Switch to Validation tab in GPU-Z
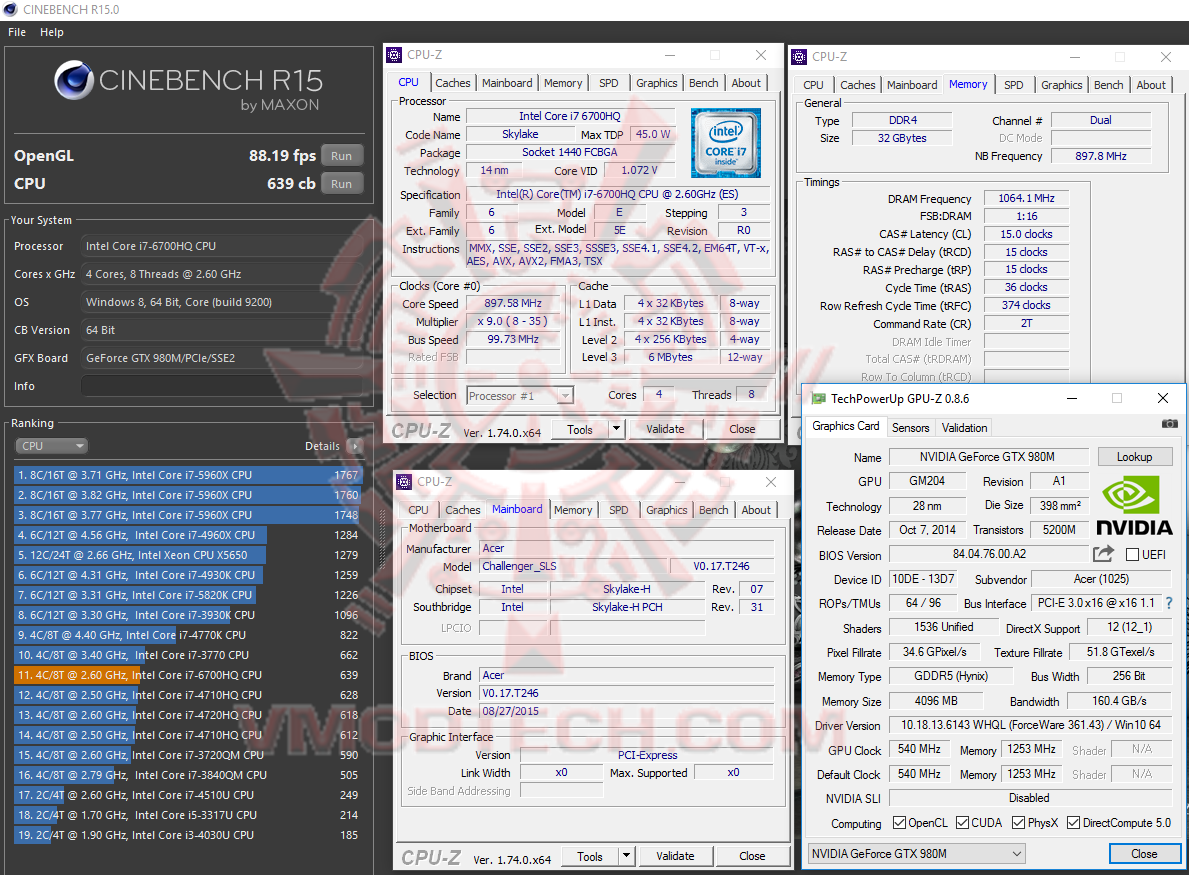 [964, 428]
